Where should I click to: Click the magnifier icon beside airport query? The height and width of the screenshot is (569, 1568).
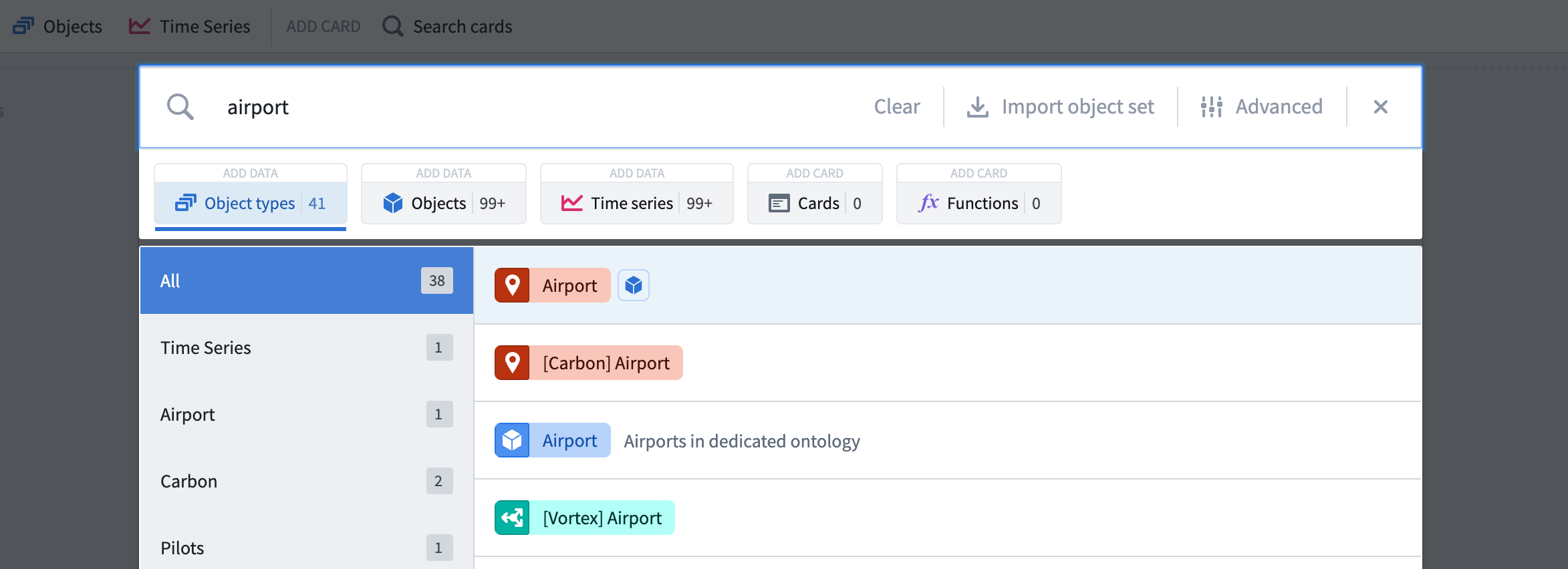[180, 107]
